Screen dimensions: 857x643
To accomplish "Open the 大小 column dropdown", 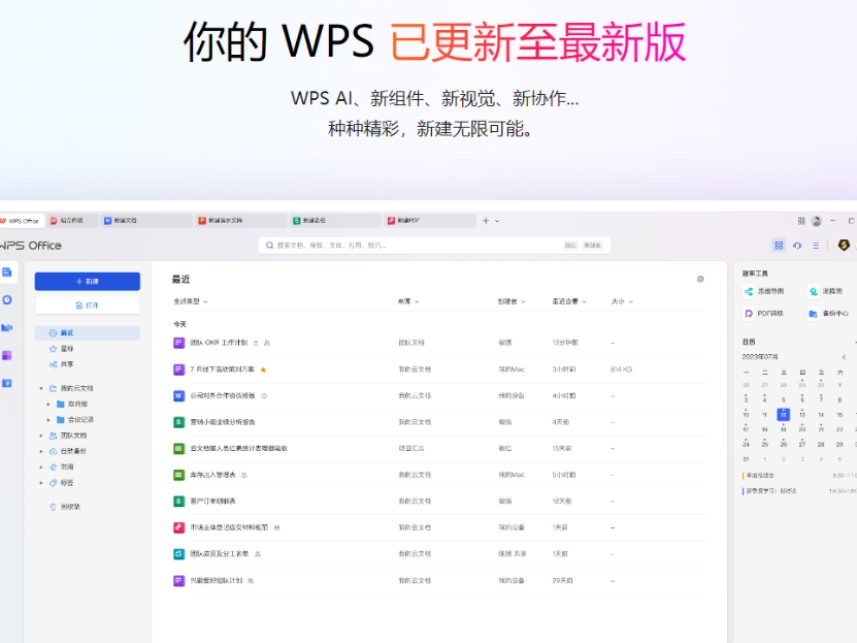I will click(622, 301).
